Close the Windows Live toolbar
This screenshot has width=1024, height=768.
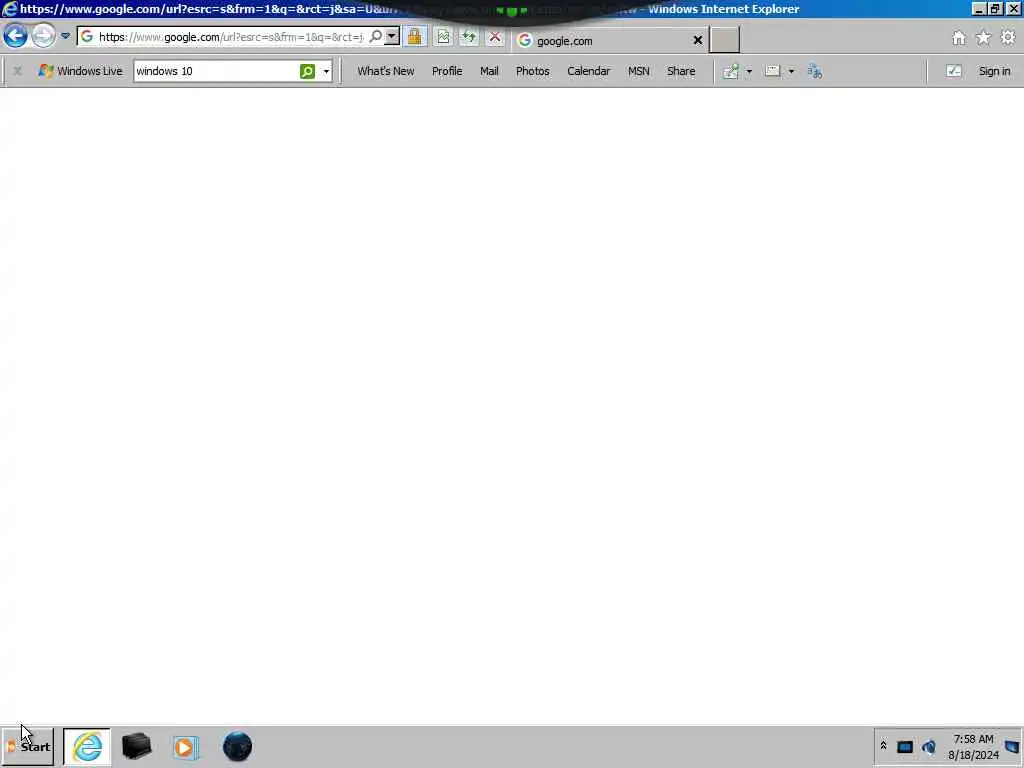18,71
